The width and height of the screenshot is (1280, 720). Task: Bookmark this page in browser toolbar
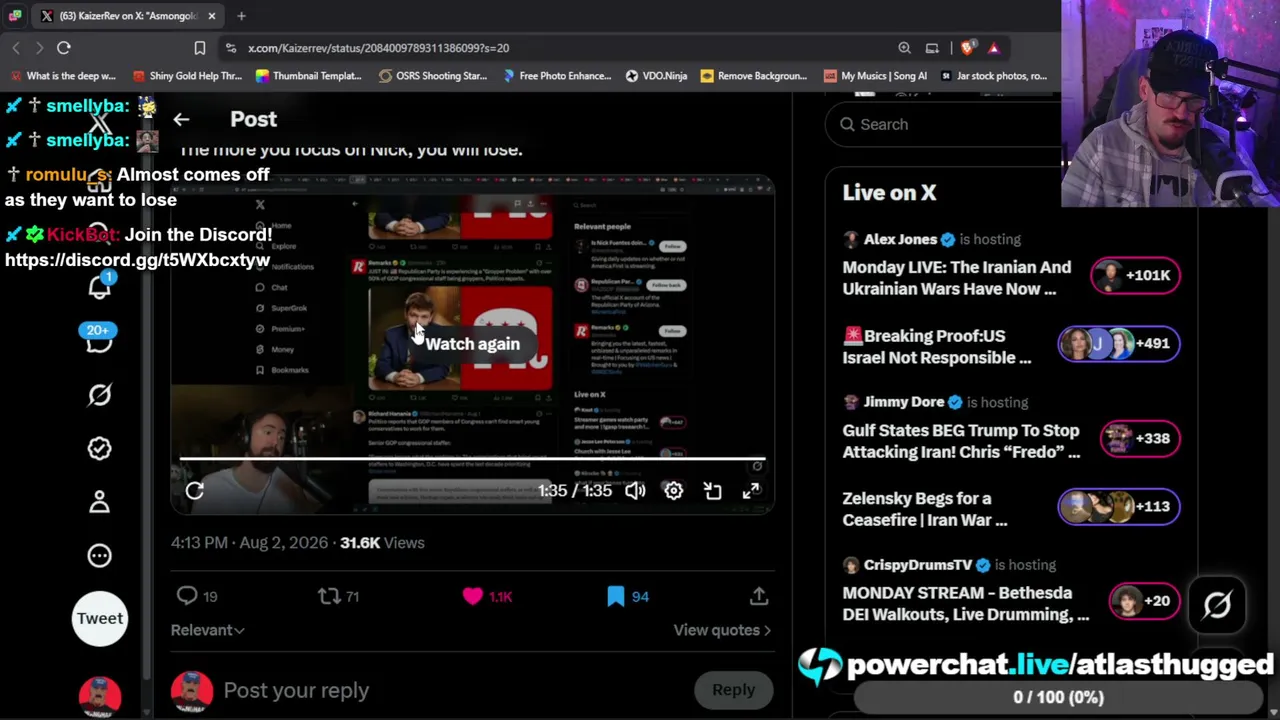pyautogui.click(x=200, y=47)
